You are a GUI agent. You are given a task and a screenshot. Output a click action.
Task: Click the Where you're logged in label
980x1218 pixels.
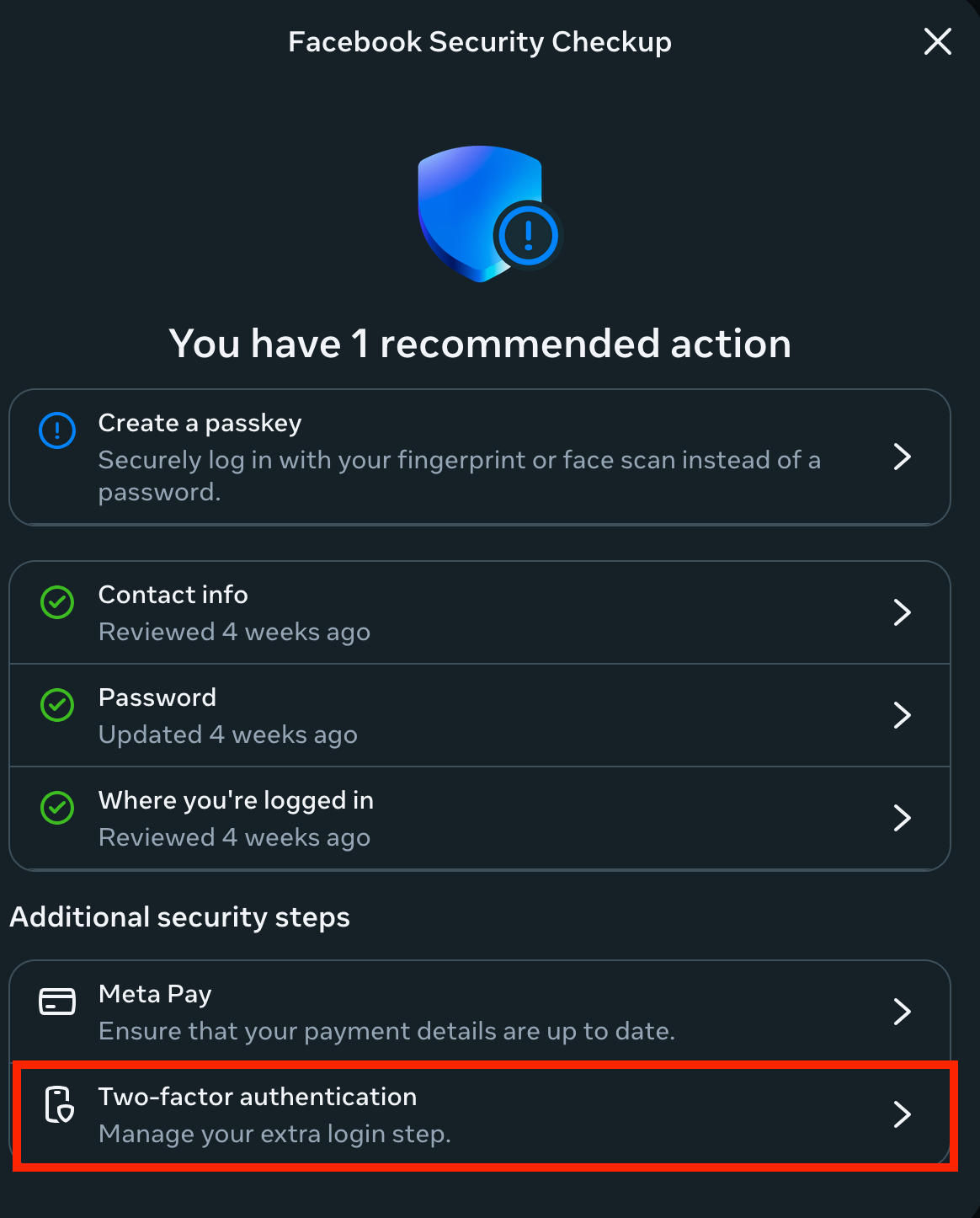click(236, 800)
